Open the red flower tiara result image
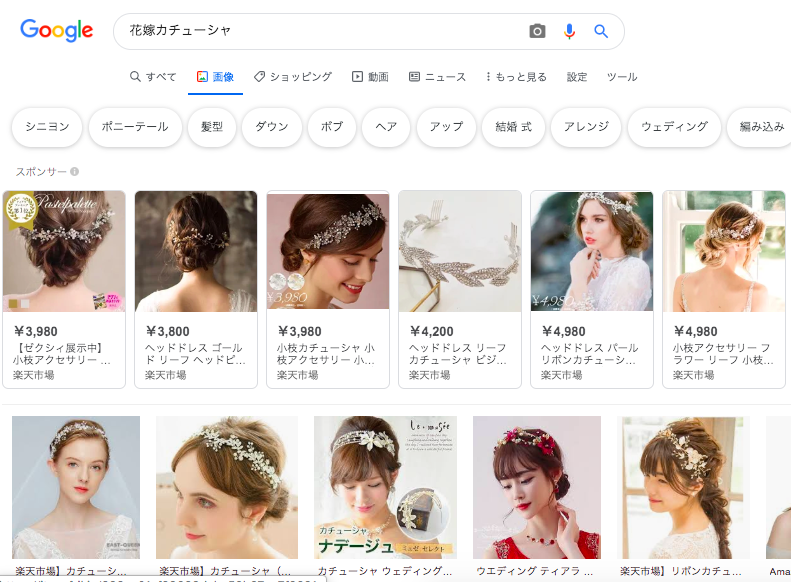791x582 pixels. tap(537, 487)
